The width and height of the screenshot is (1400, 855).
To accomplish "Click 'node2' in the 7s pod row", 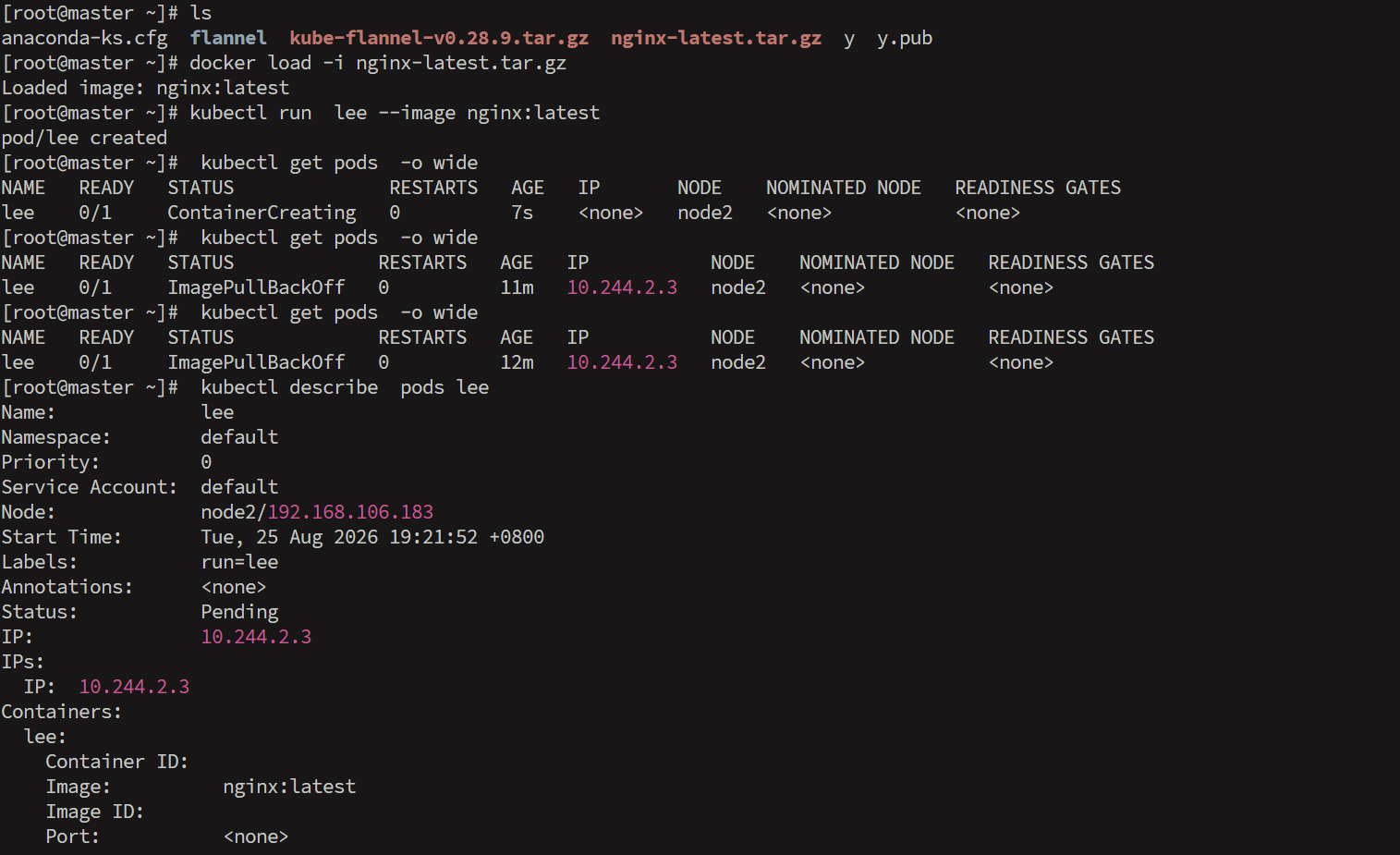I will pos(705,213).
